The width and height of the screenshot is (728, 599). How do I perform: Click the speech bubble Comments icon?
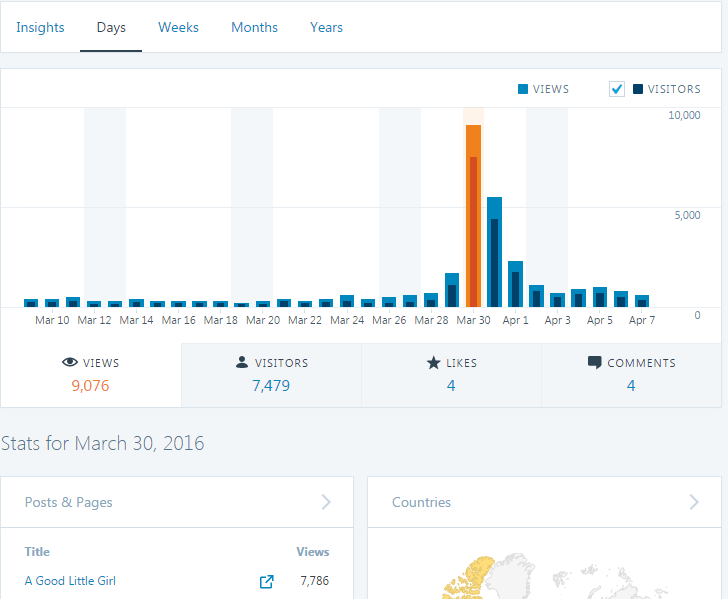[595, 363]
